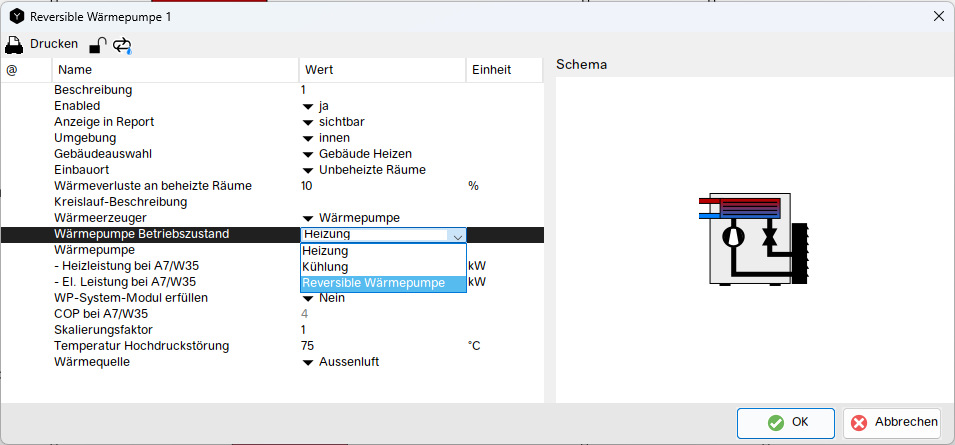
Task: Confirm the dialog with OK button
Action: point(786,422)
